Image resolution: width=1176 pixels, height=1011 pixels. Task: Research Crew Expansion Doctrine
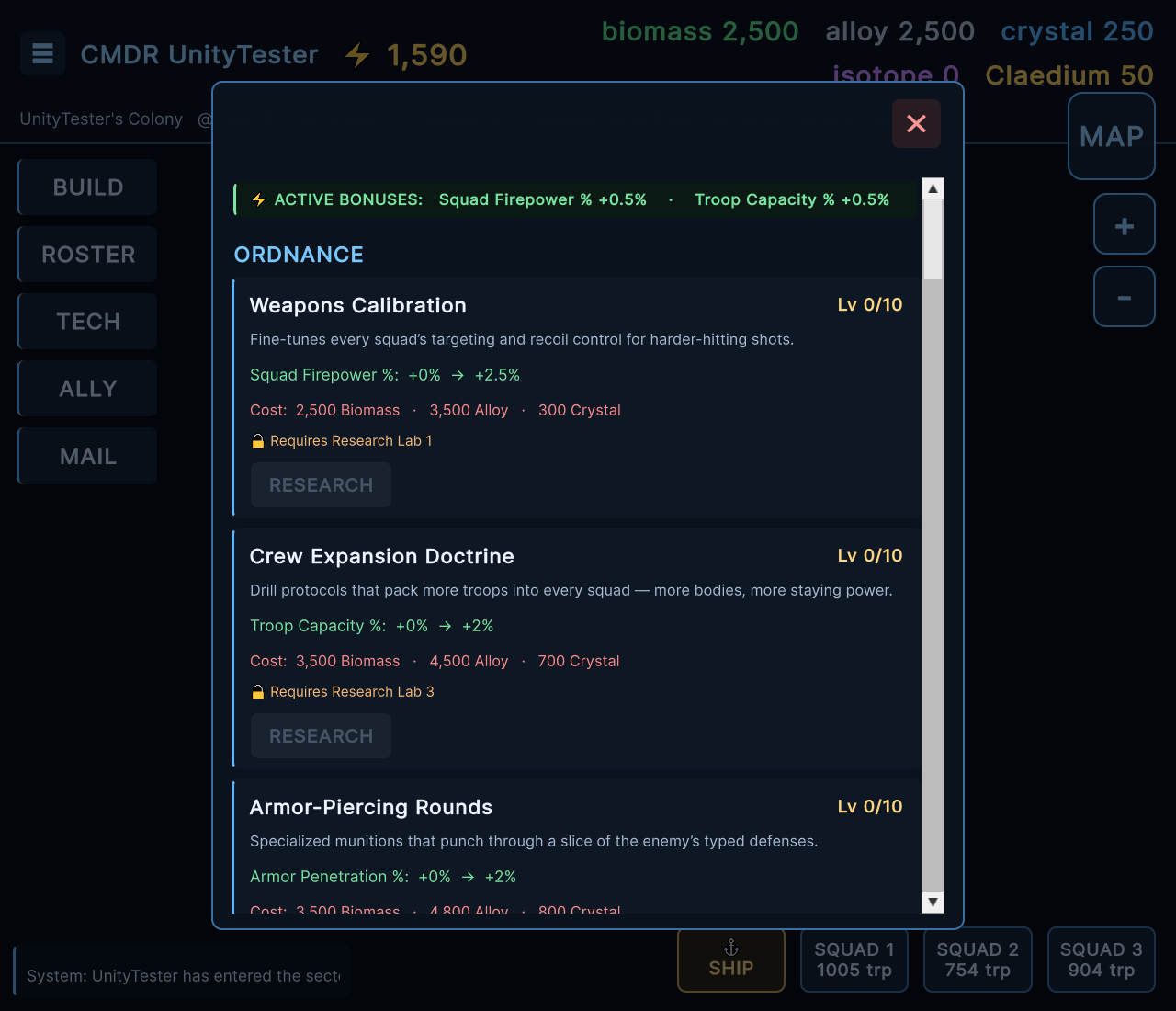click(321, 736)
